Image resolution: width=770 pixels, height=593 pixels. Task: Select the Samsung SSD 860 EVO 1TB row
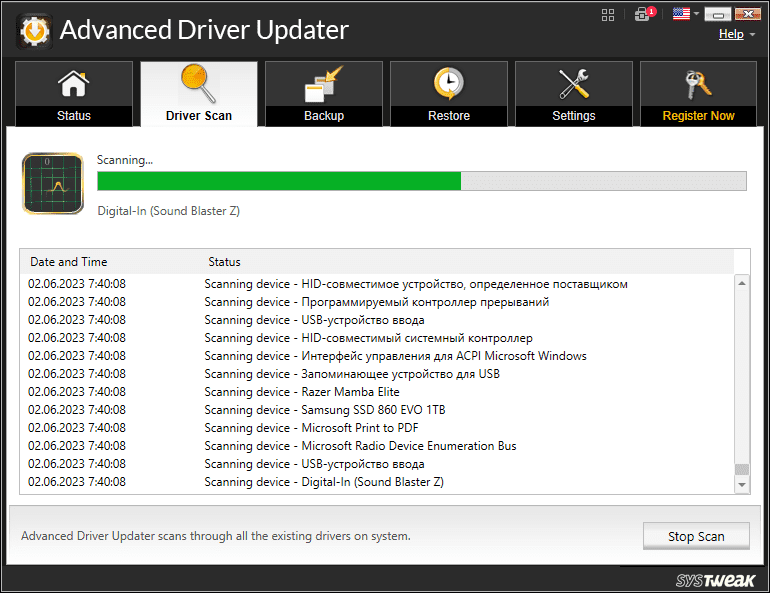(377, 410)
